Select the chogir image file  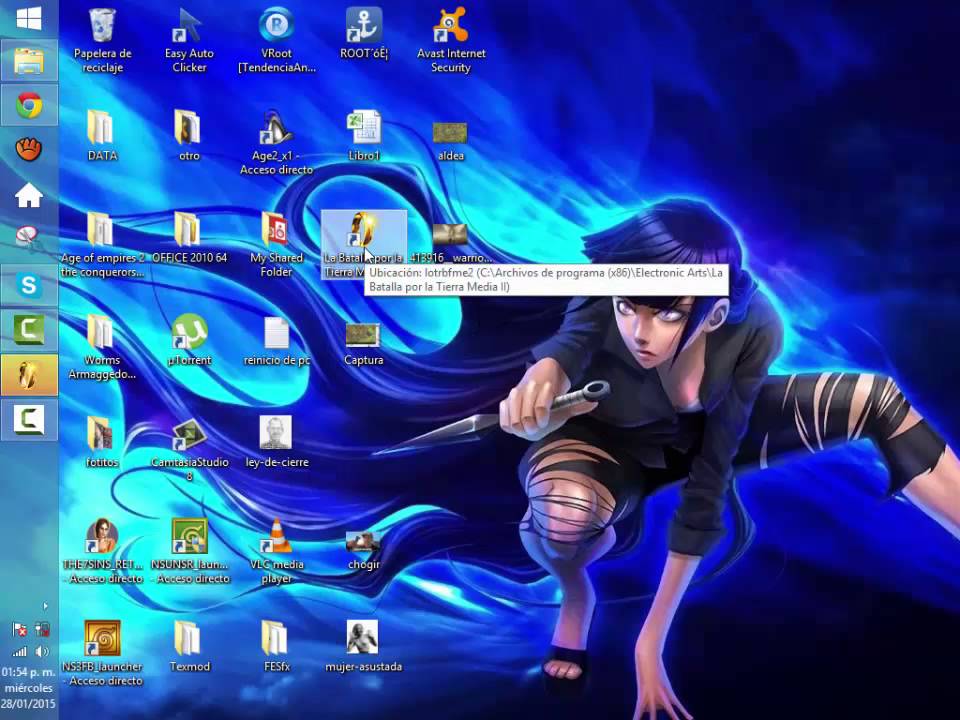[x=364, y=551]
